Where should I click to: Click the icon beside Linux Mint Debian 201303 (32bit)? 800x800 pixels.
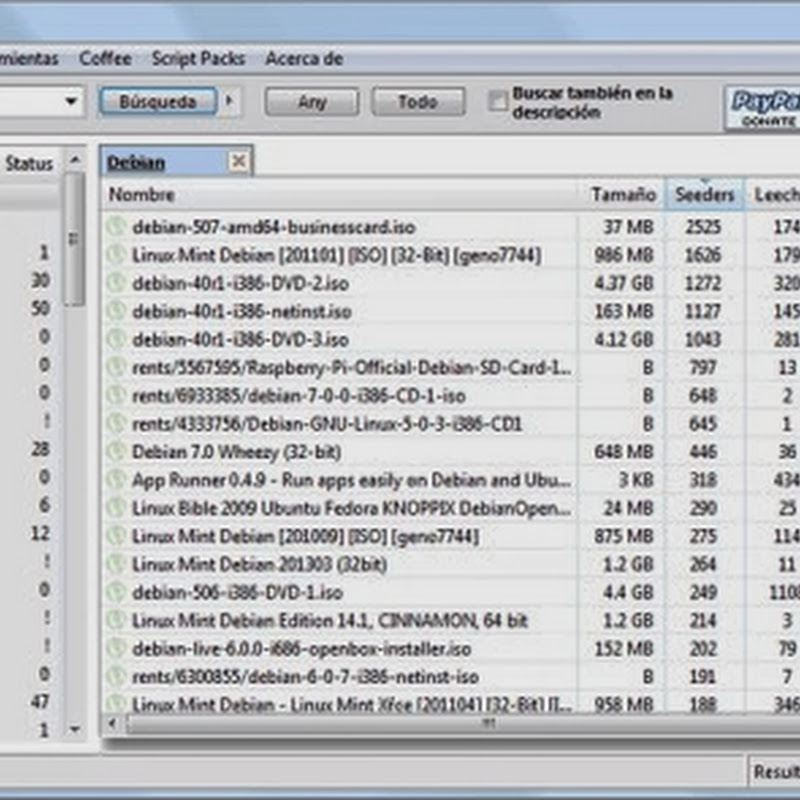(116, 564)
